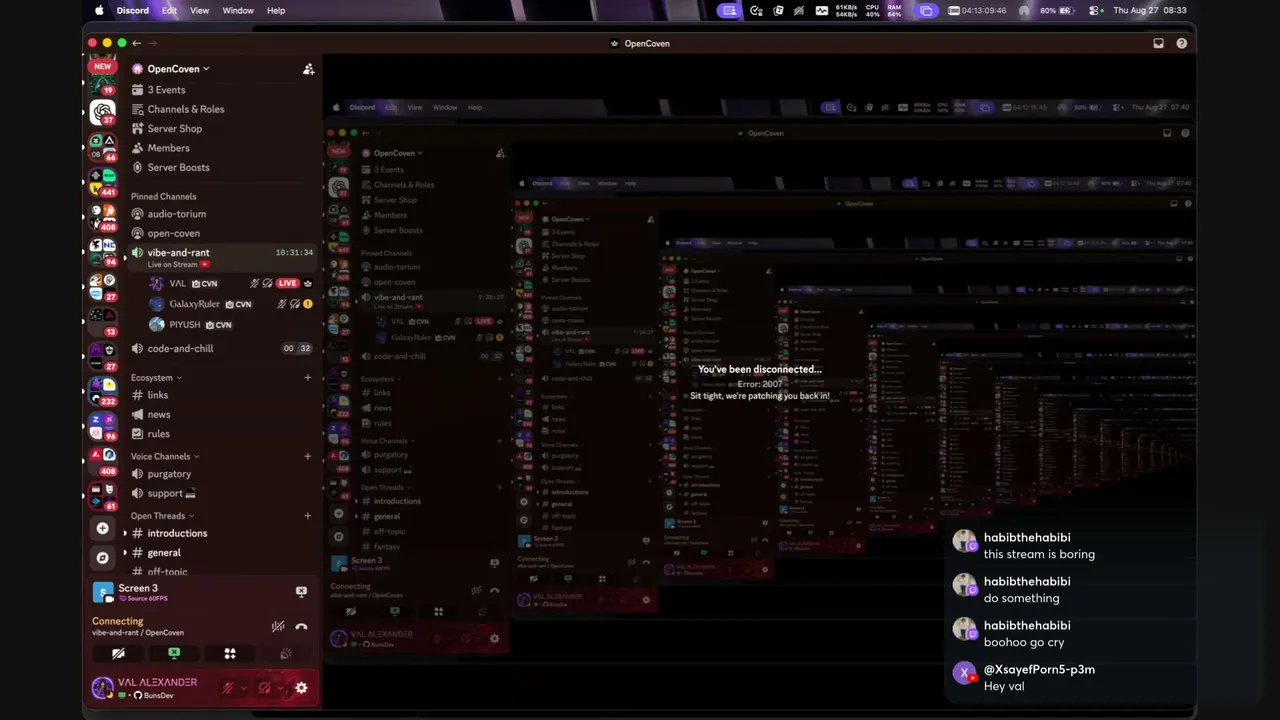Toggle deafen in the user panel

(x=264, y=688)
